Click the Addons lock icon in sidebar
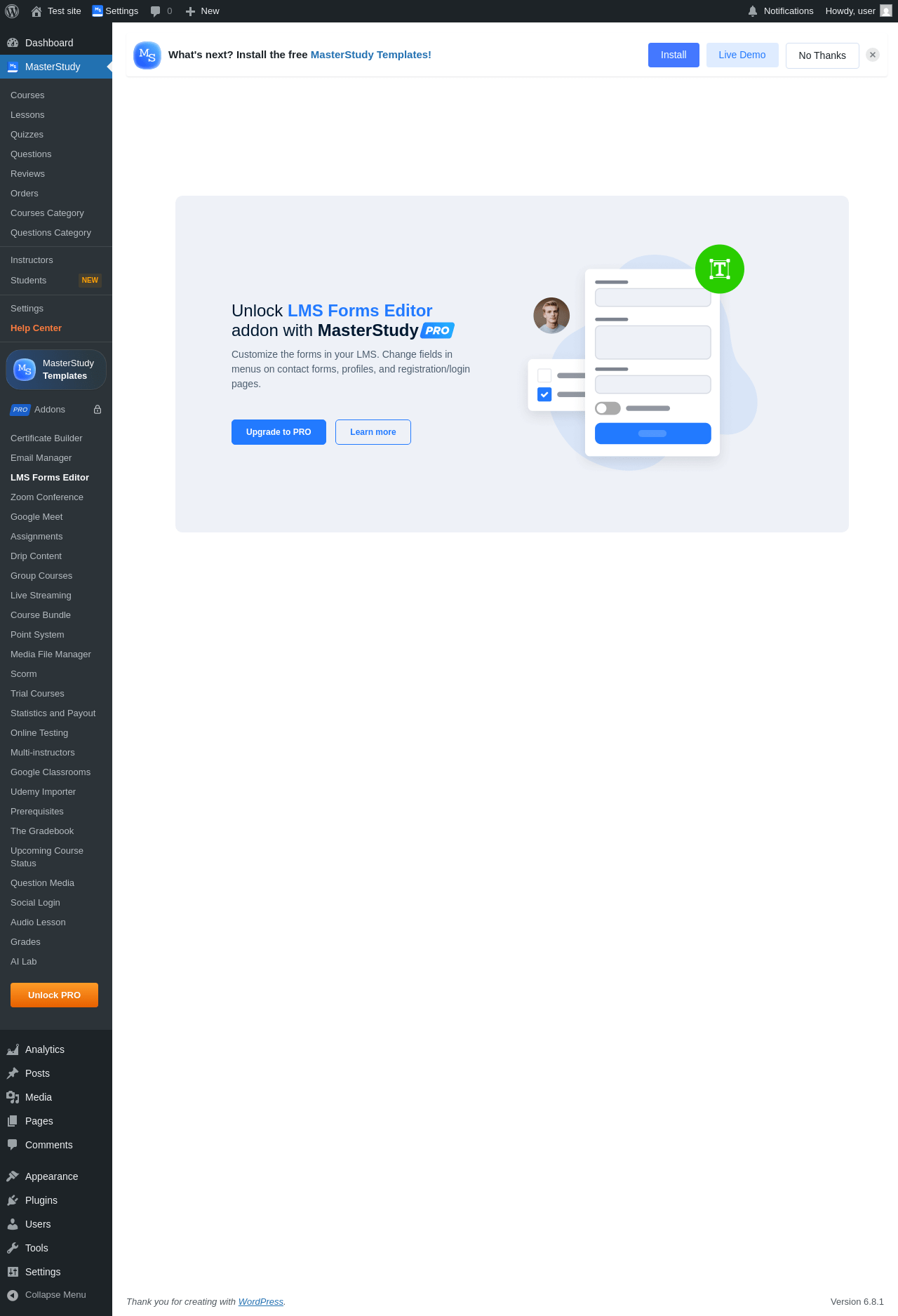898x1316 pixels. [98, 410]
